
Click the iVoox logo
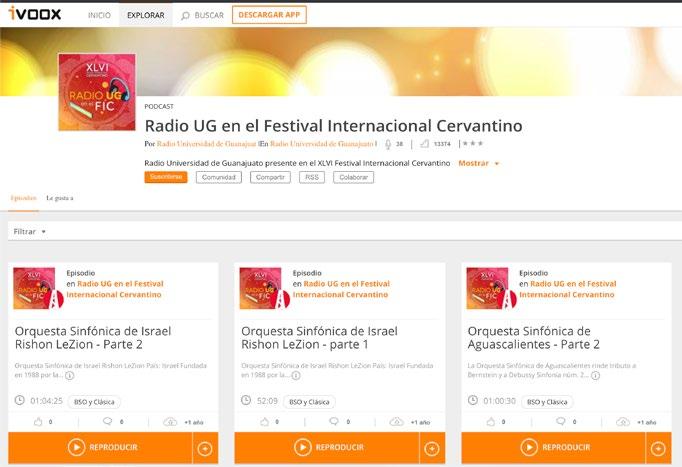coord(35,14)
